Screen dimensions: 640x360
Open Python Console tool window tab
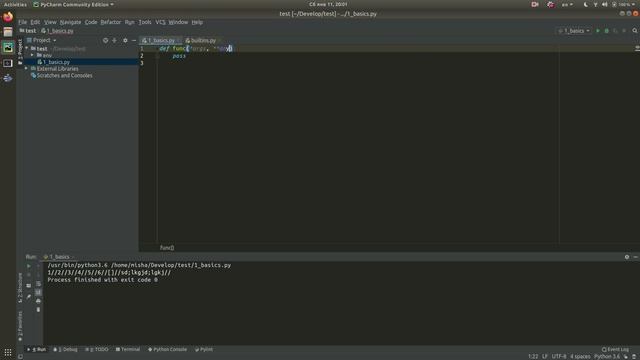167,349
